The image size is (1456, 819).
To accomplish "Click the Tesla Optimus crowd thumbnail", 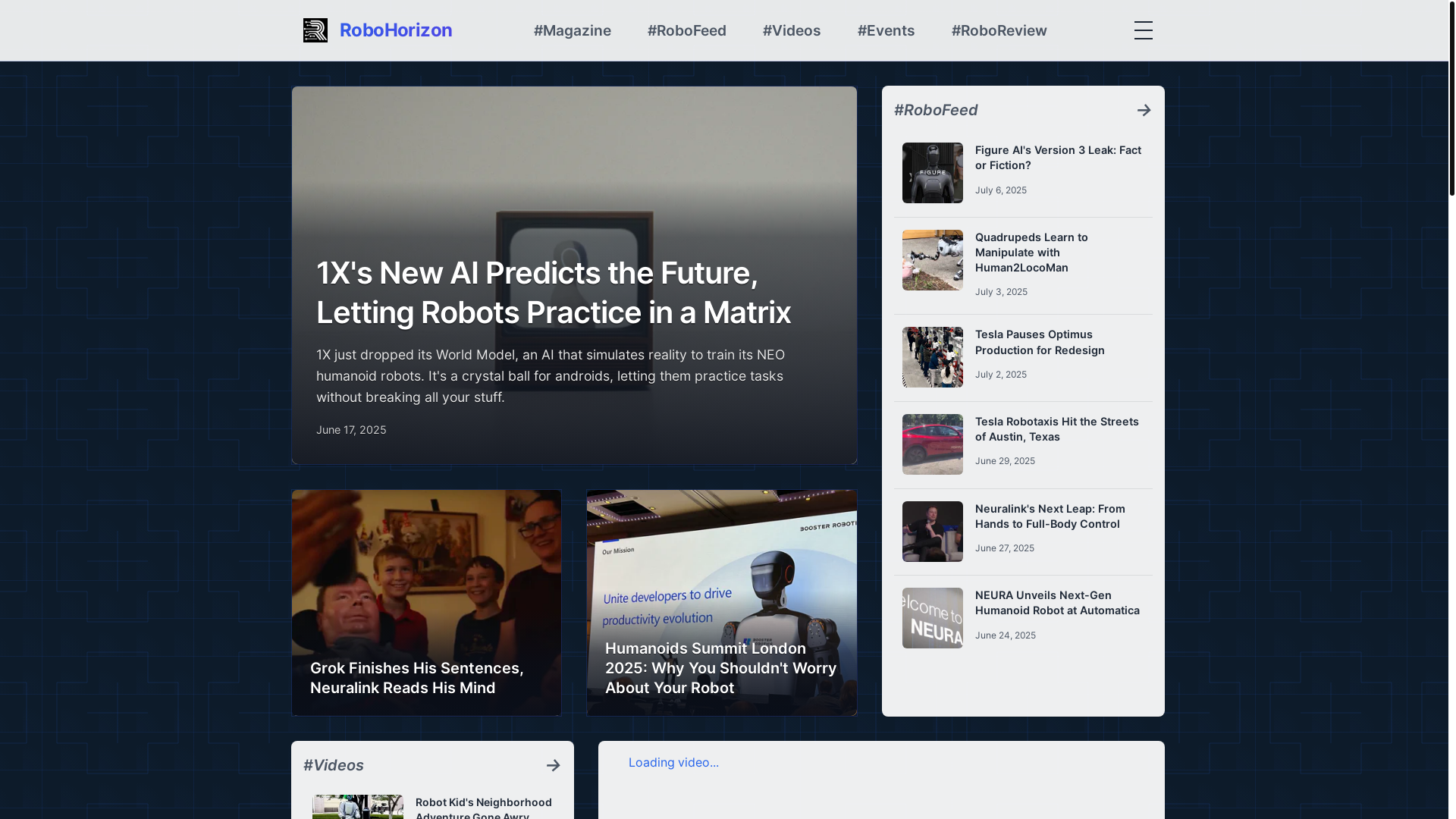I will [x=933, y=357].
